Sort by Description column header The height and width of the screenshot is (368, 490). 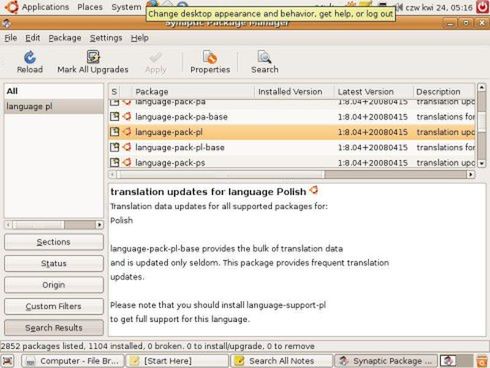[444, 92]
